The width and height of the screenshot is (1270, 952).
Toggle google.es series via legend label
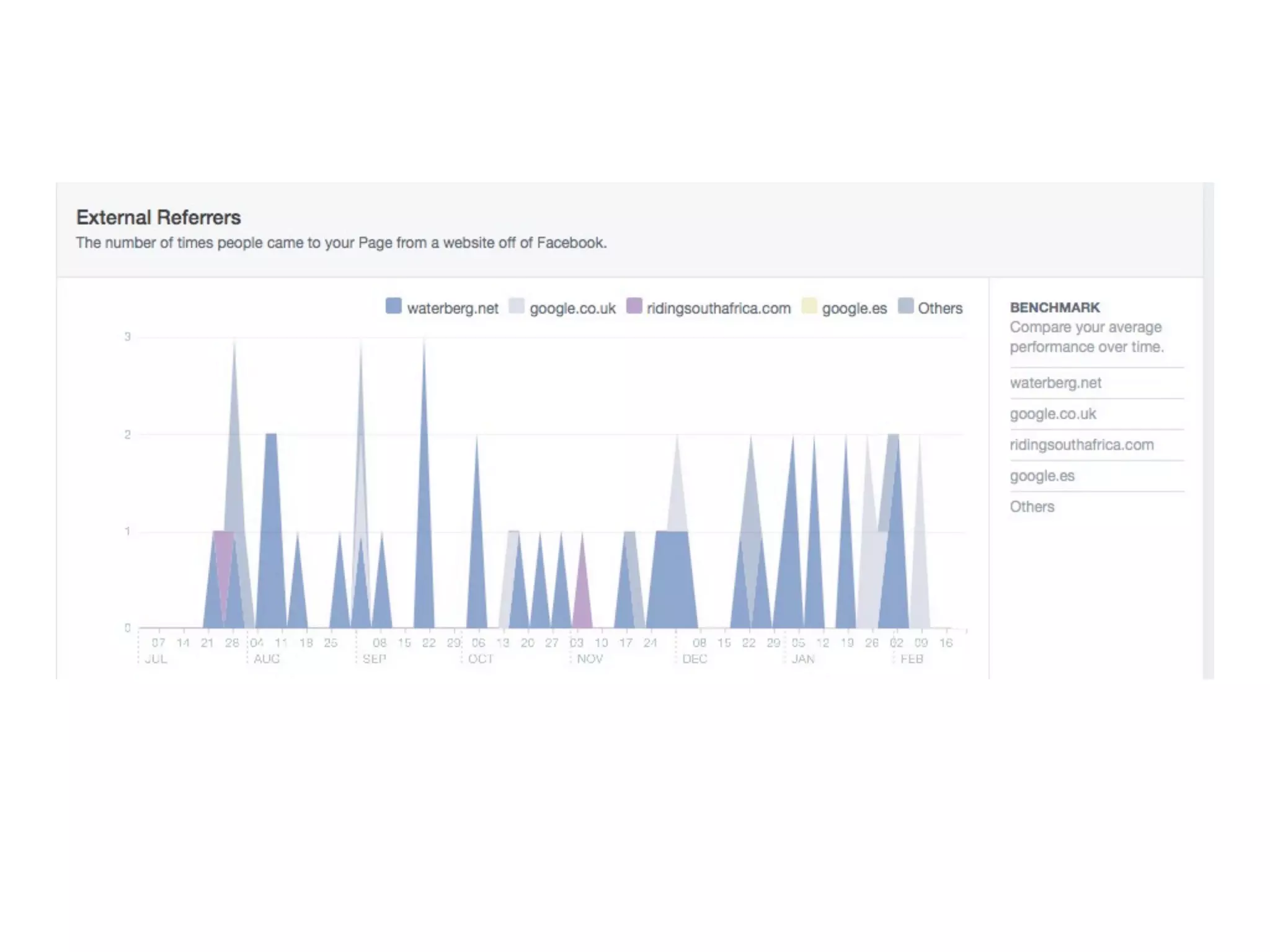855,308
